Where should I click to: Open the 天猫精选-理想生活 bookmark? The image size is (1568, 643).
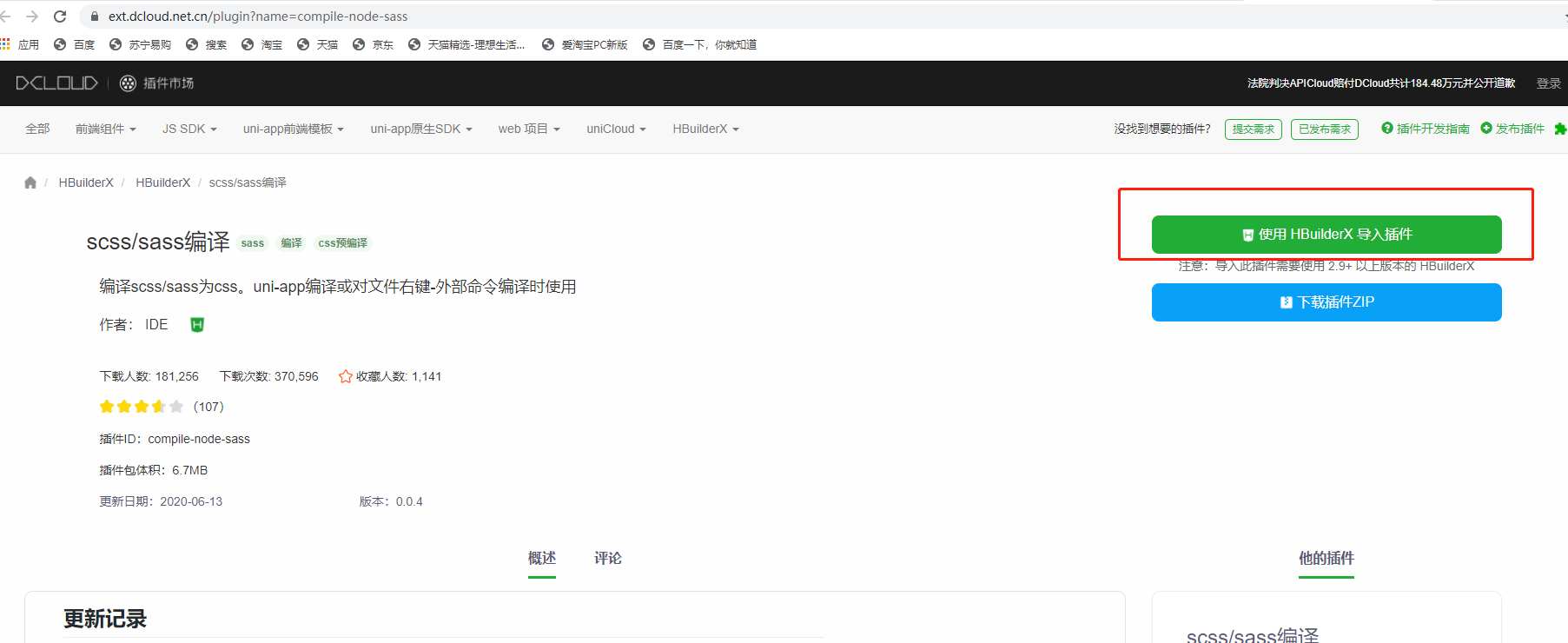466,44
